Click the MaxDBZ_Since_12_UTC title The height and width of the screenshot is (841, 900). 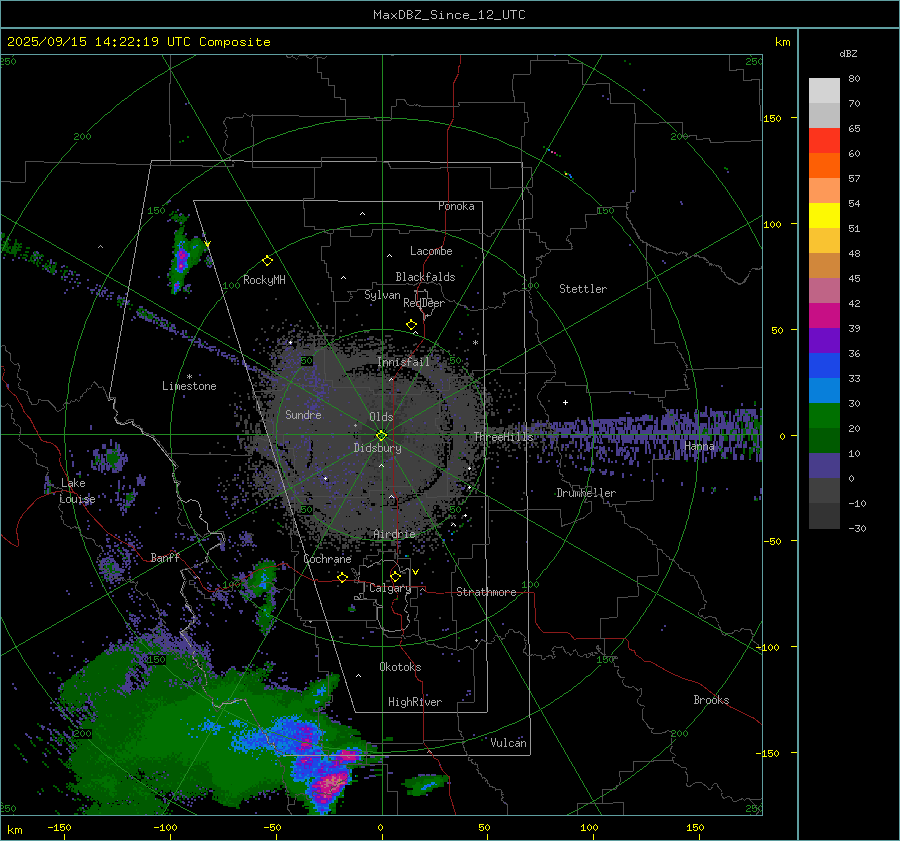point(449,15)
